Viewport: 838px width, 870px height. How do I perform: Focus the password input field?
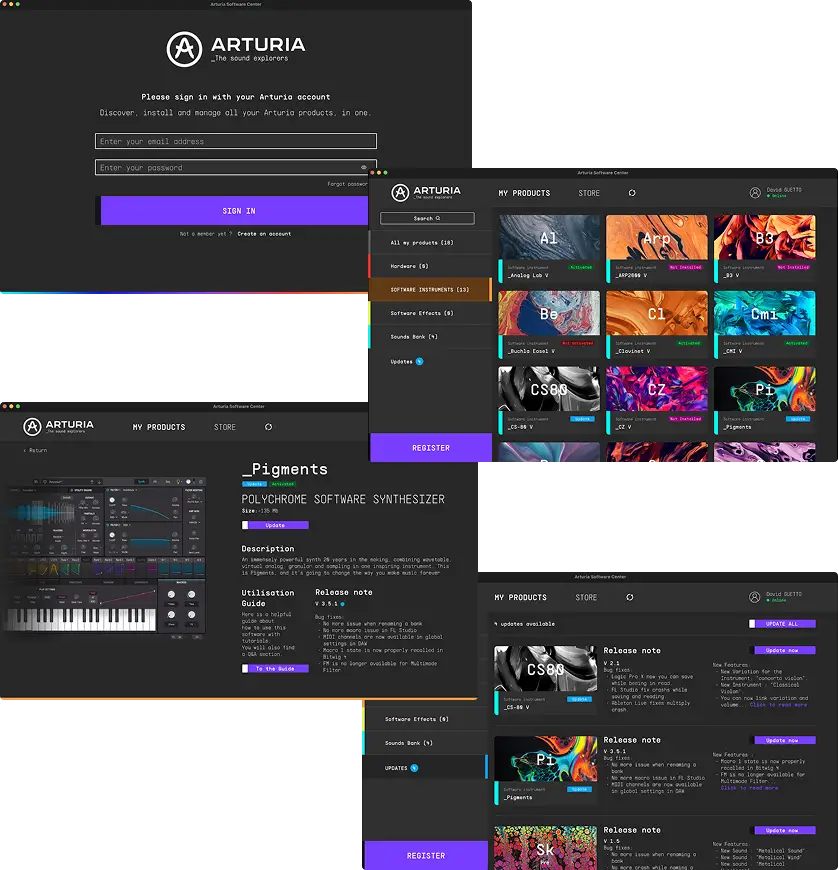click(236, 167)
